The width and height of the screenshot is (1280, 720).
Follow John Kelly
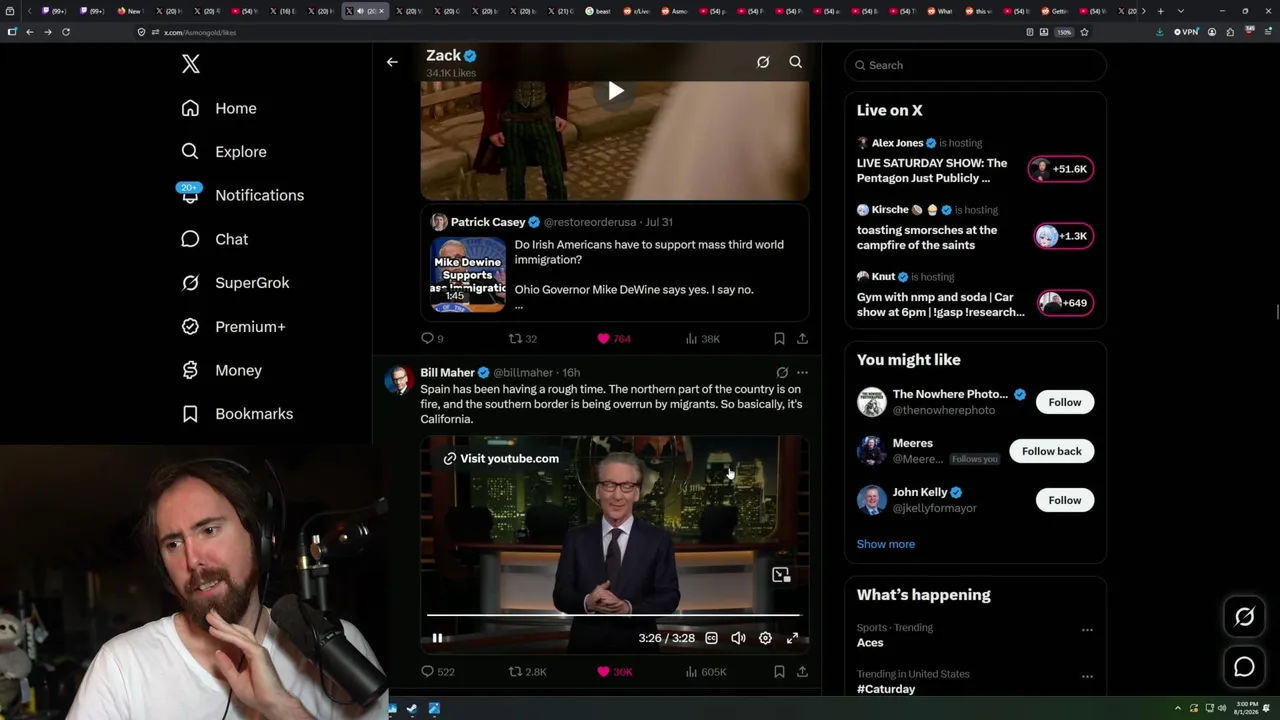[1065, 500]
